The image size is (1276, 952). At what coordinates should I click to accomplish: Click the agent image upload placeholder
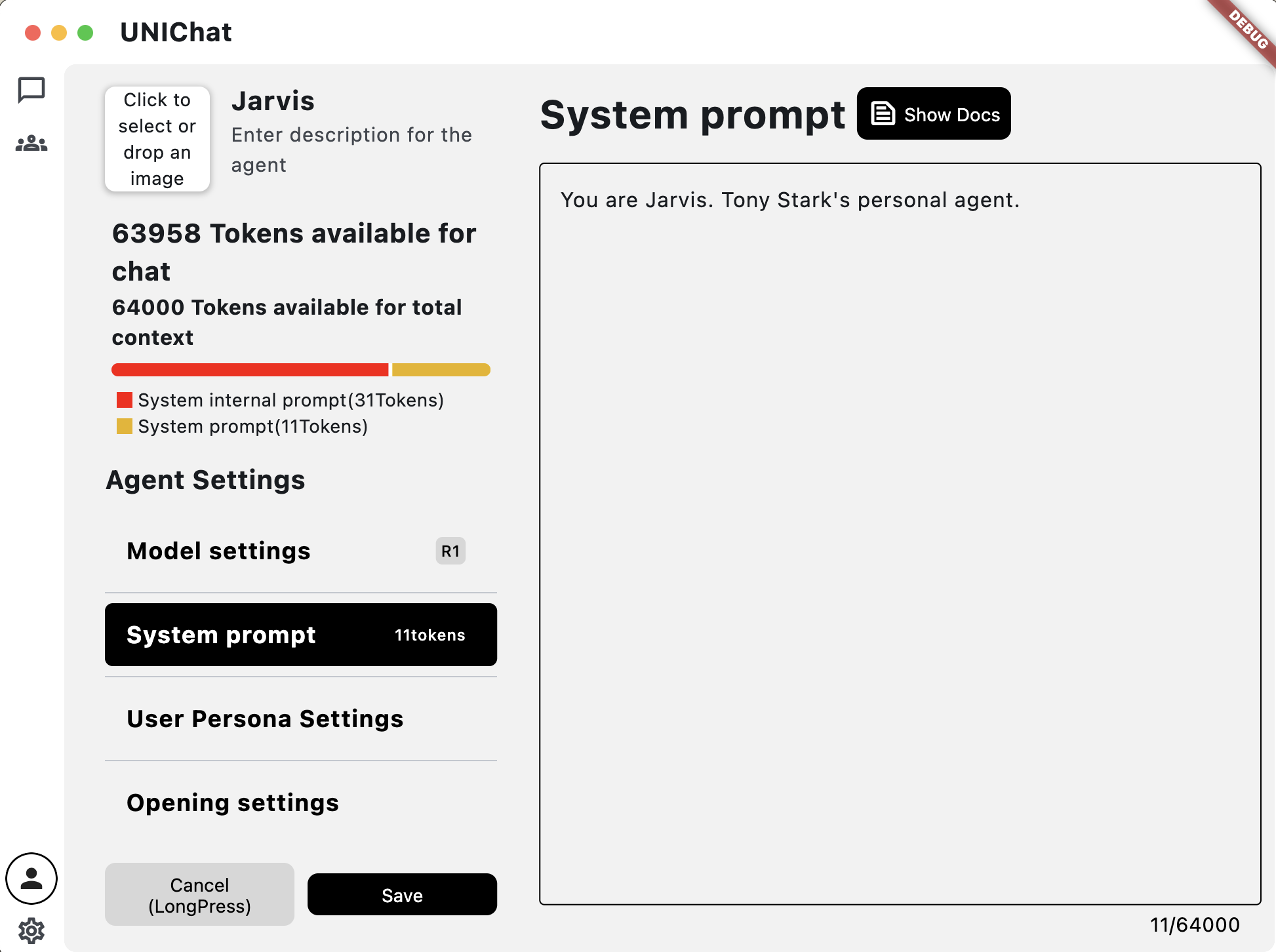[x=157, y=138]
